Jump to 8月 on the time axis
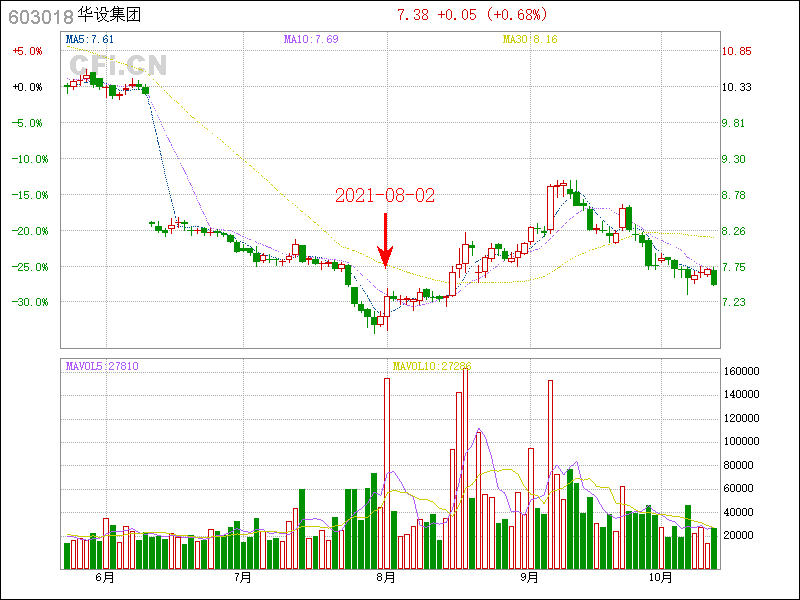 coord(386,577)
